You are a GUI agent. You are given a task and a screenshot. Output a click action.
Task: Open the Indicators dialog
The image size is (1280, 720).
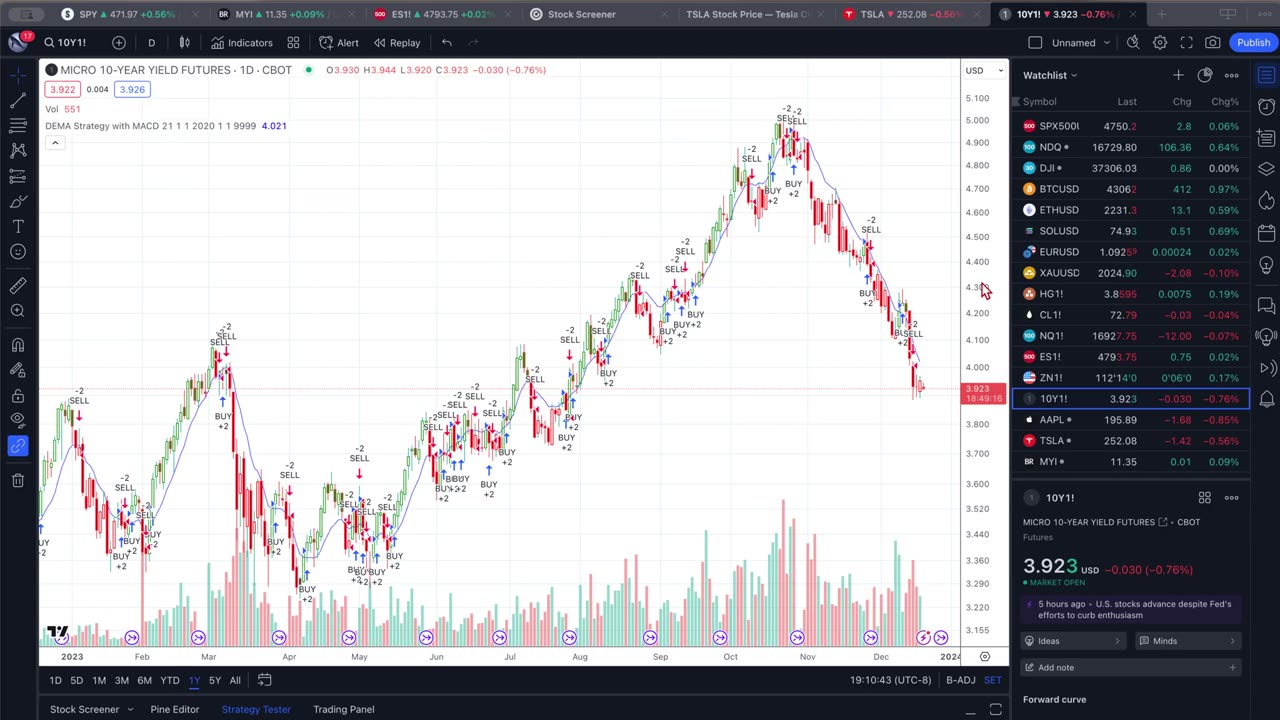241,43
